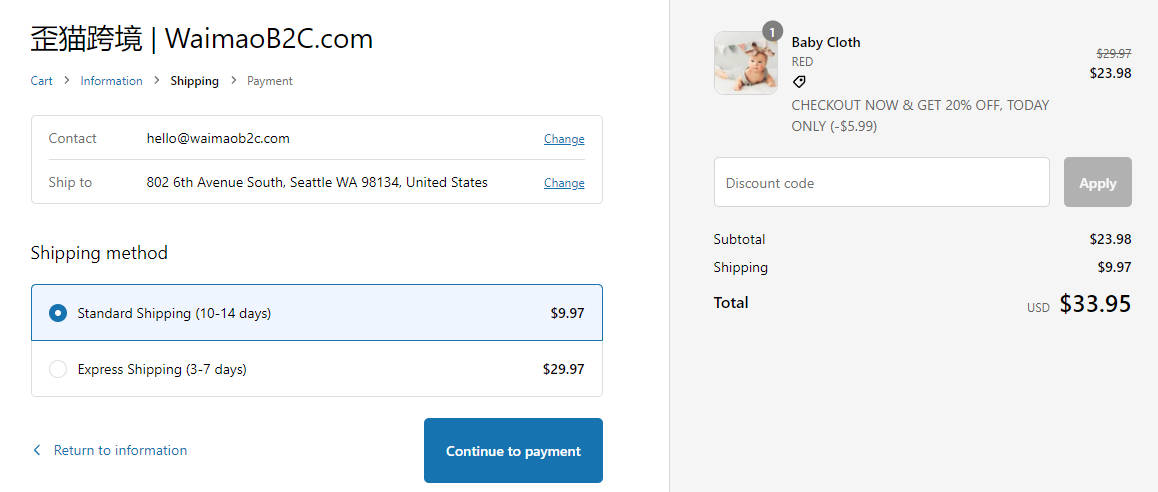1158x492 pixels.
Task: Click the Shipping breadcrumb step
Action: (x=194, y=81)
